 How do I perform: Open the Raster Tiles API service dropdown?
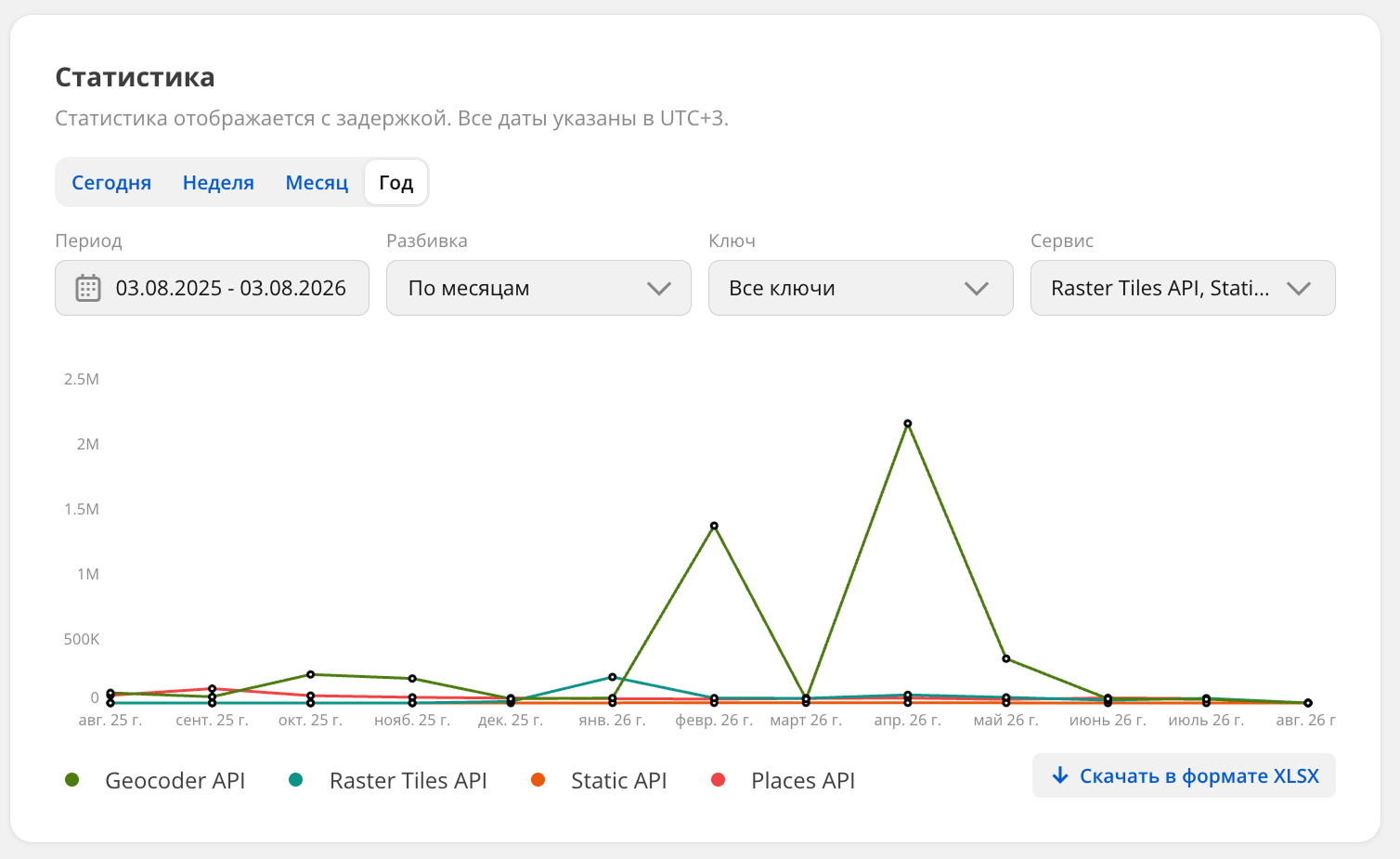click(x=1183, y=288)
